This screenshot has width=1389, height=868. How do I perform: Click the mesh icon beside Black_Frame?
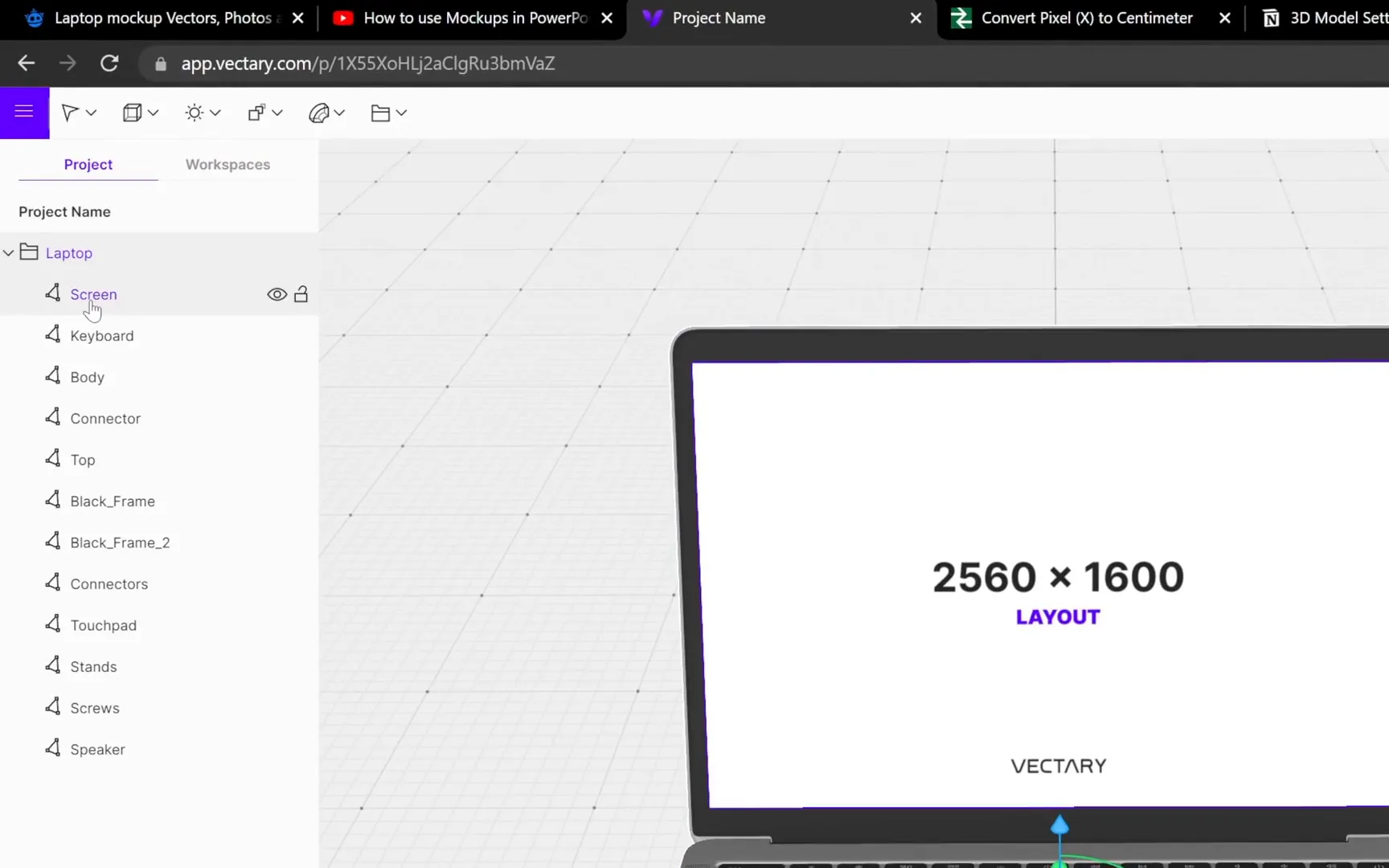pos(53,500)
